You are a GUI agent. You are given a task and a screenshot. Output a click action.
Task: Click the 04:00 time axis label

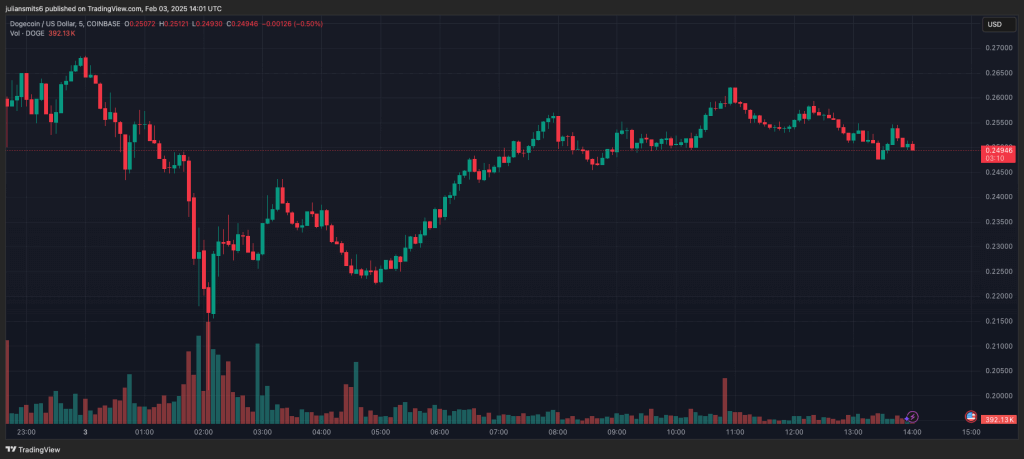(321, 432)
